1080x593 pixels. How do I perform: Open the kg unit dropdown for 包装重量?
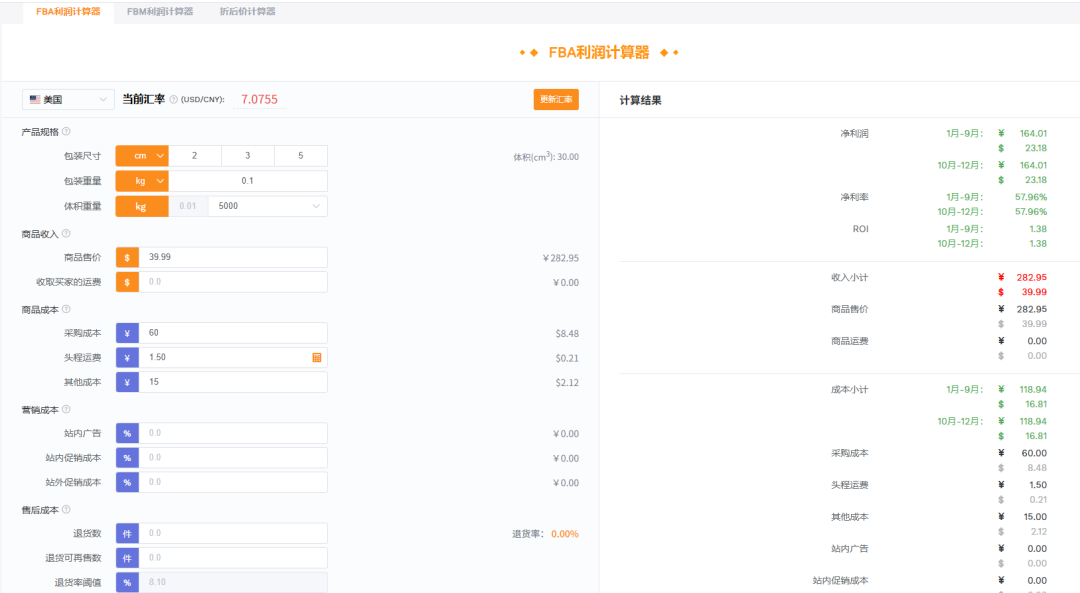point(141,181)
